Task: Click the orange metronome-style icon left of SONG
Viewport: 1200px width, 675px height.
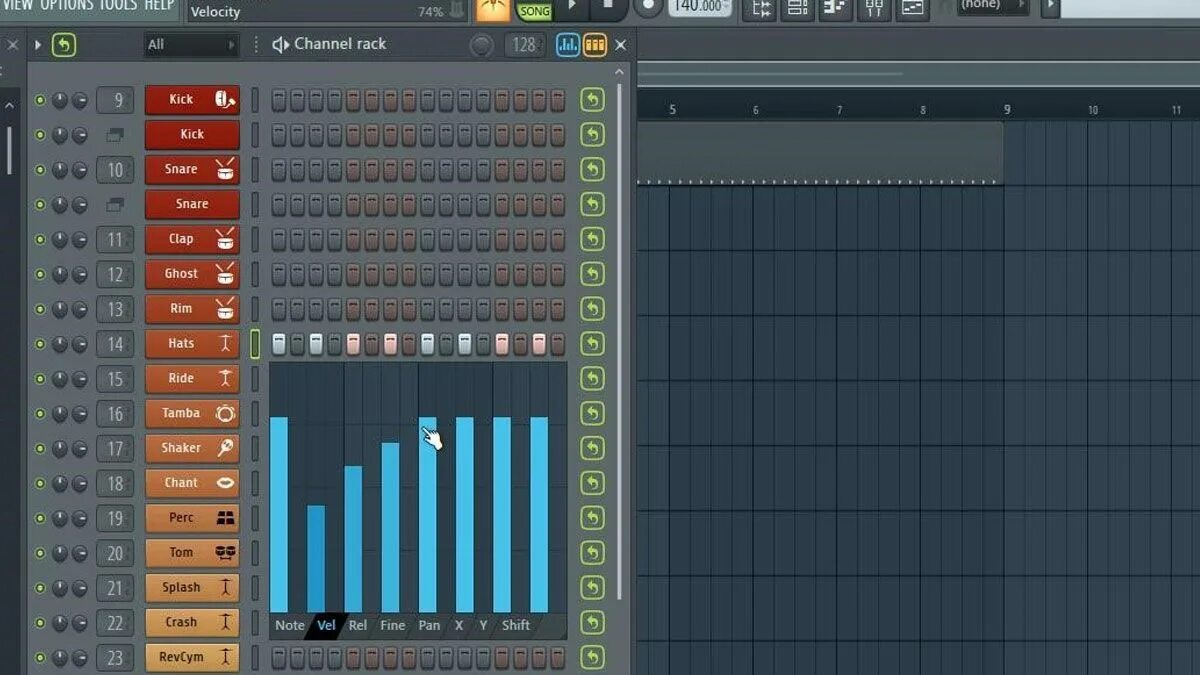Action: pos(492,9)
